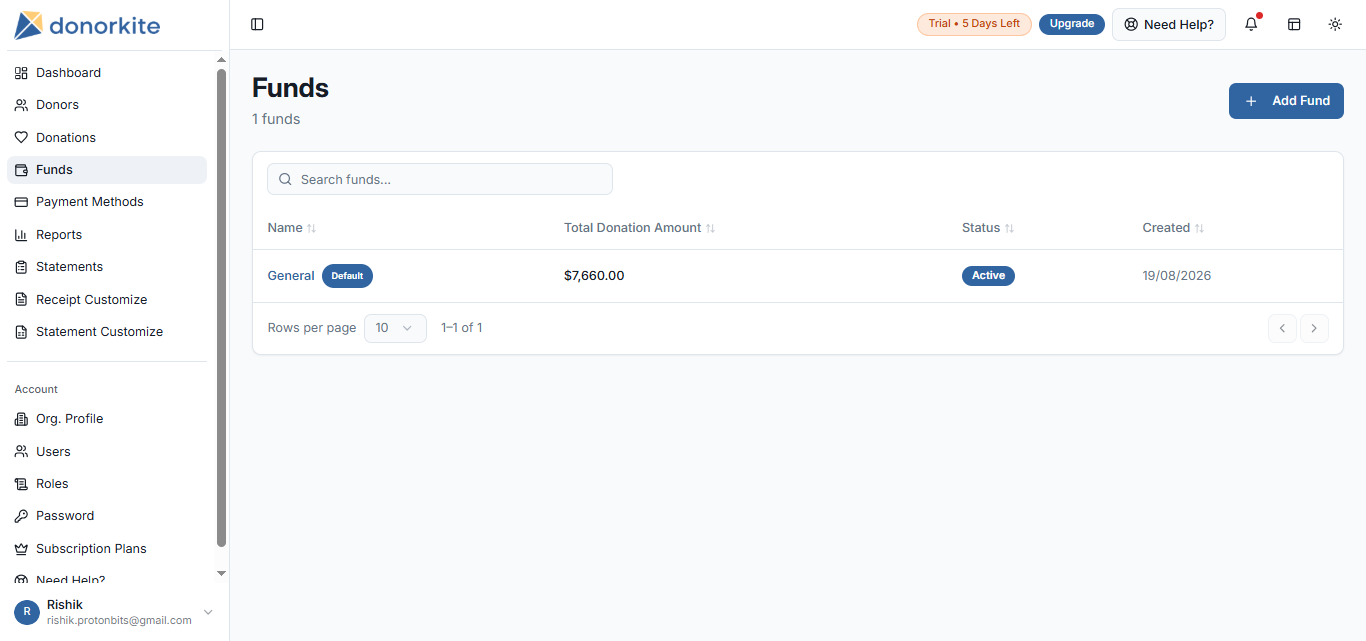Click the Subscription Plans crown icon

[21, 549]
